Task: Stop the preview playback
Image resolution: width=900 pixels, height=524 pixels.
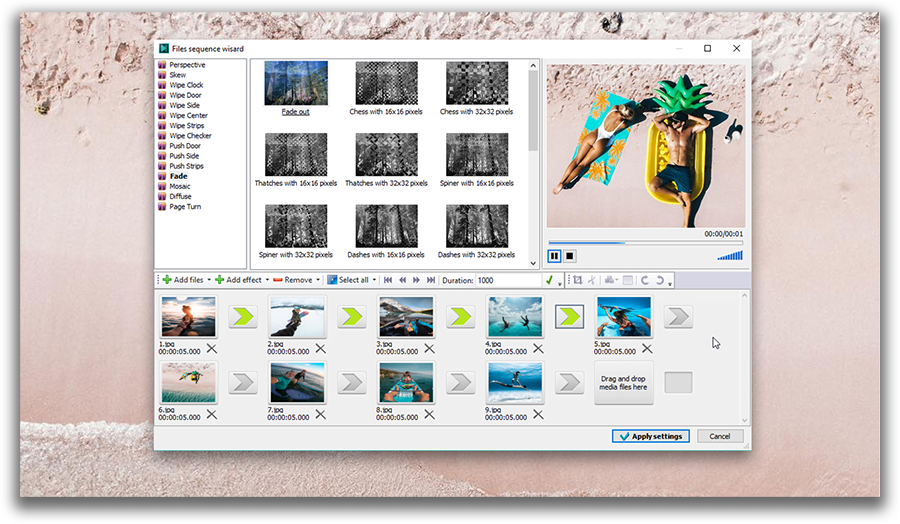Action: [570, 256]
